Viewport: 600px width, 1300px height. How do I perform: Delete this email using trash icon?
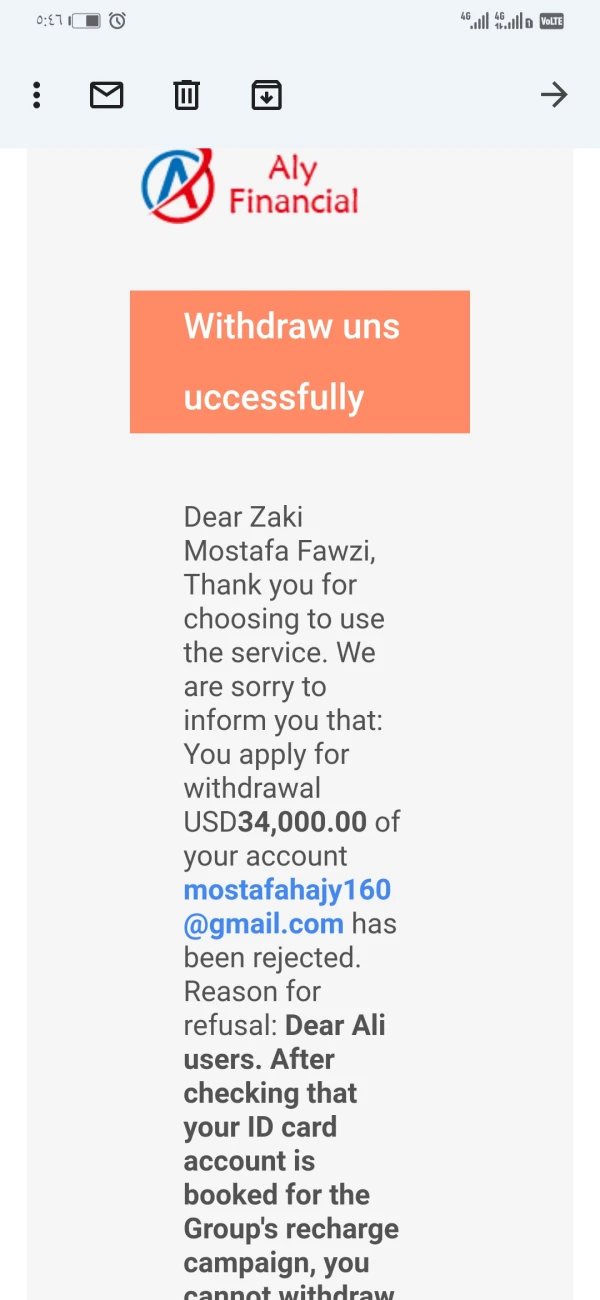tap(186, 95)
